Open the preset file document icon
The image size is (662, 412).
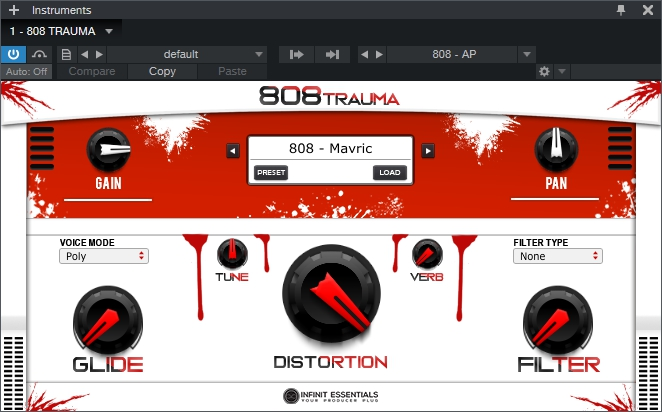coord(66,54)
